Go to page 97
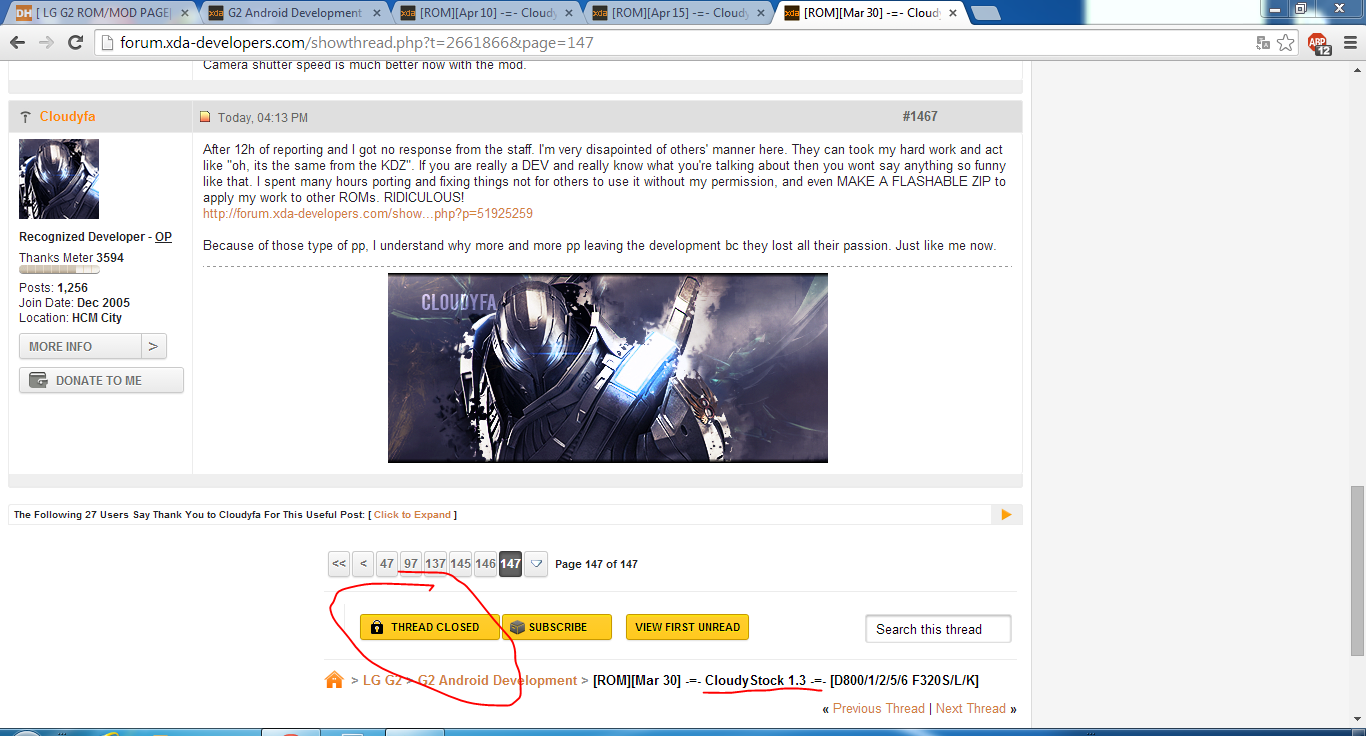 pos(411,564)
